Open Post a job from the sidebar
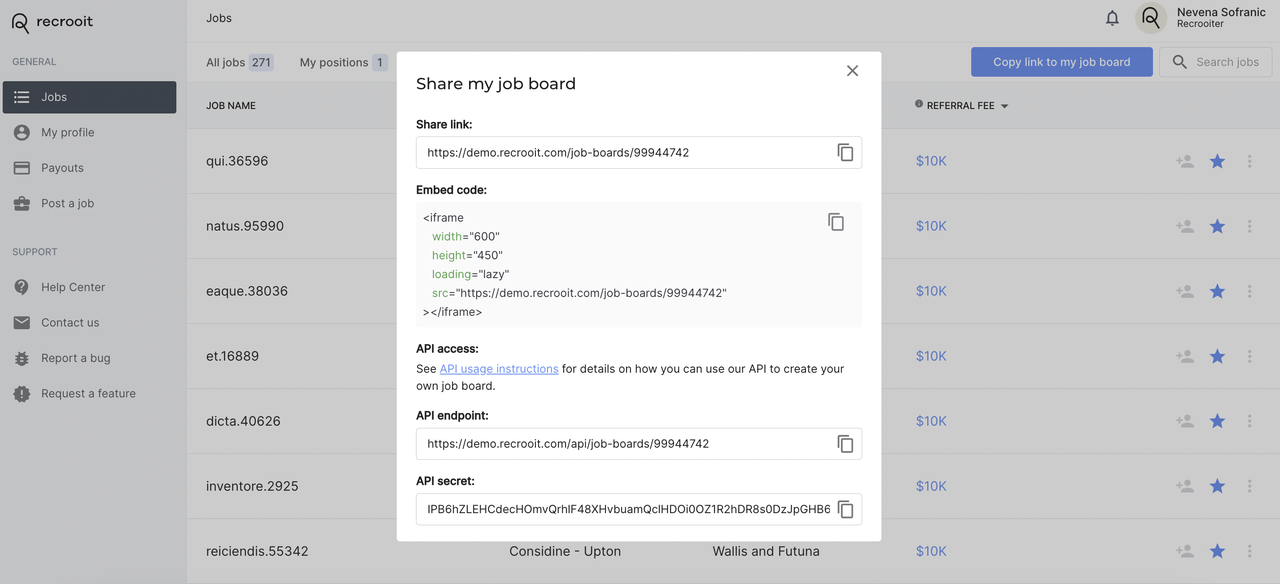The image size is (1280, 584). (67, 203)
